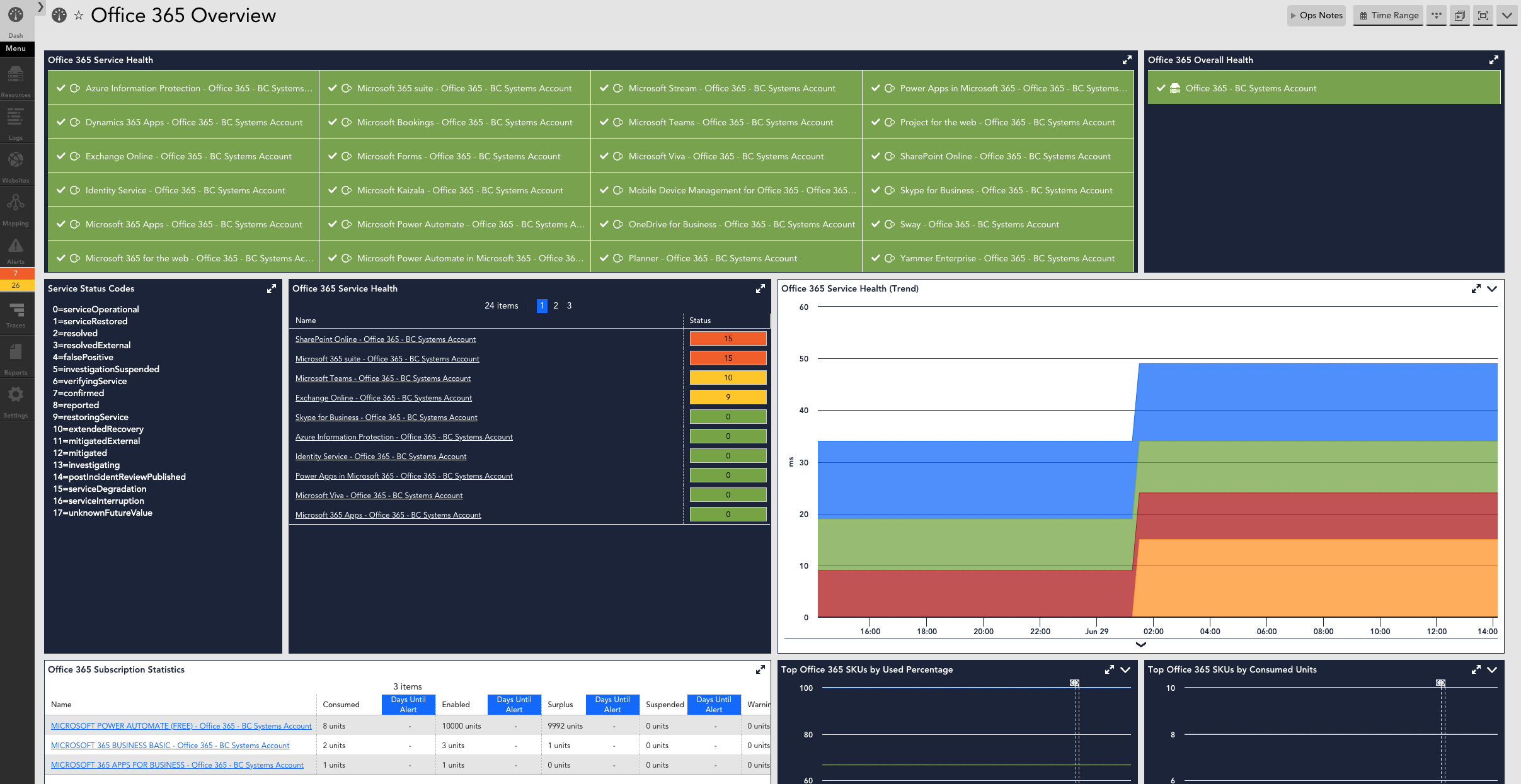Expand the Top SKUs by Consumed Units widget
Viewport: 1521px width, 784px height.
1476,669
